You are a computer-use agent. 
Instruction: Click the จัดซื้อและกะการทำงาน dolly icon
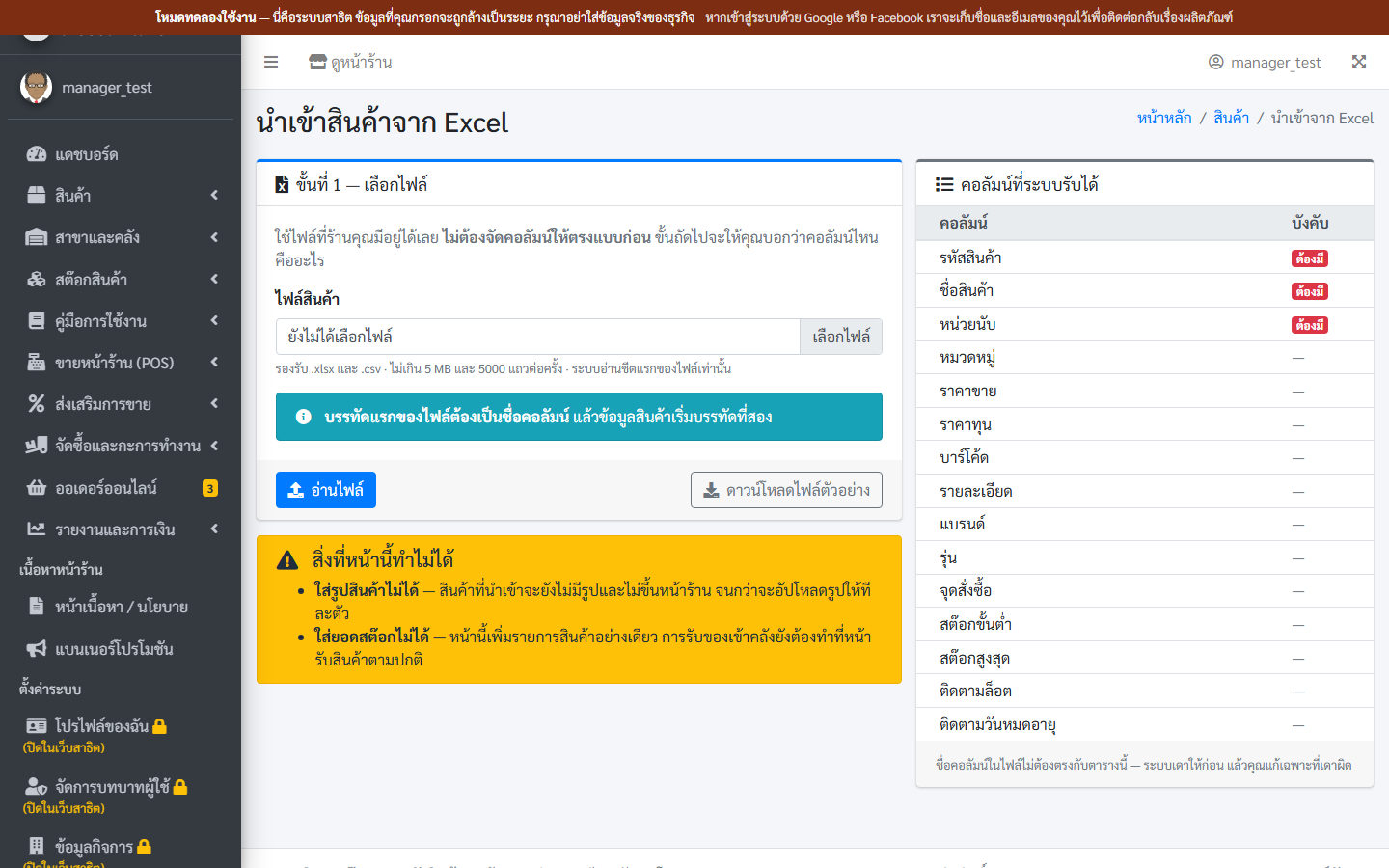[x=37, y=446]
